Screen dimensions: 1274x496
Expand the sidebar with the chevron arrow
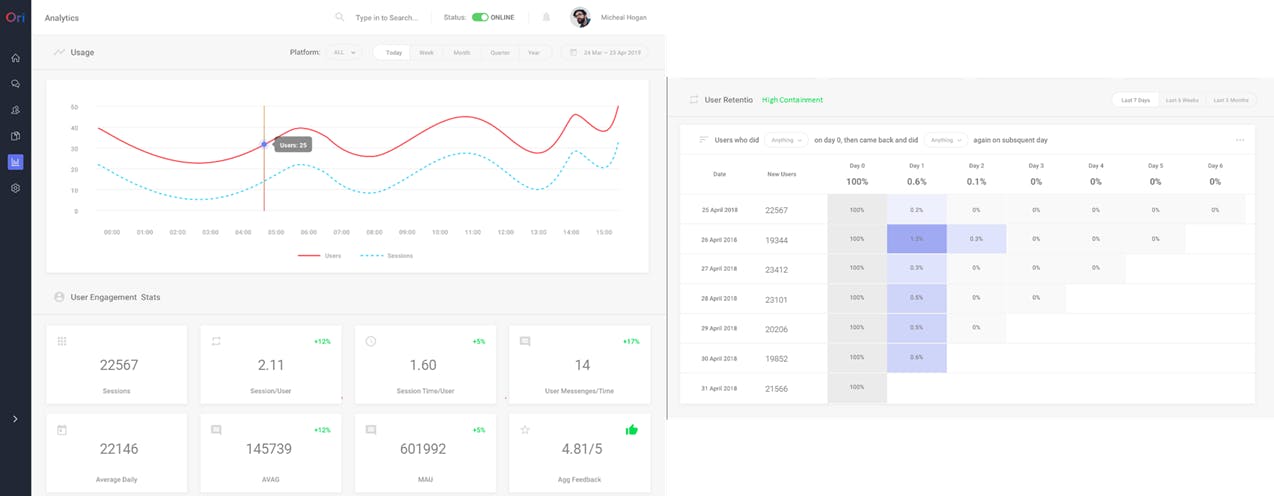(x=15, y=419)
